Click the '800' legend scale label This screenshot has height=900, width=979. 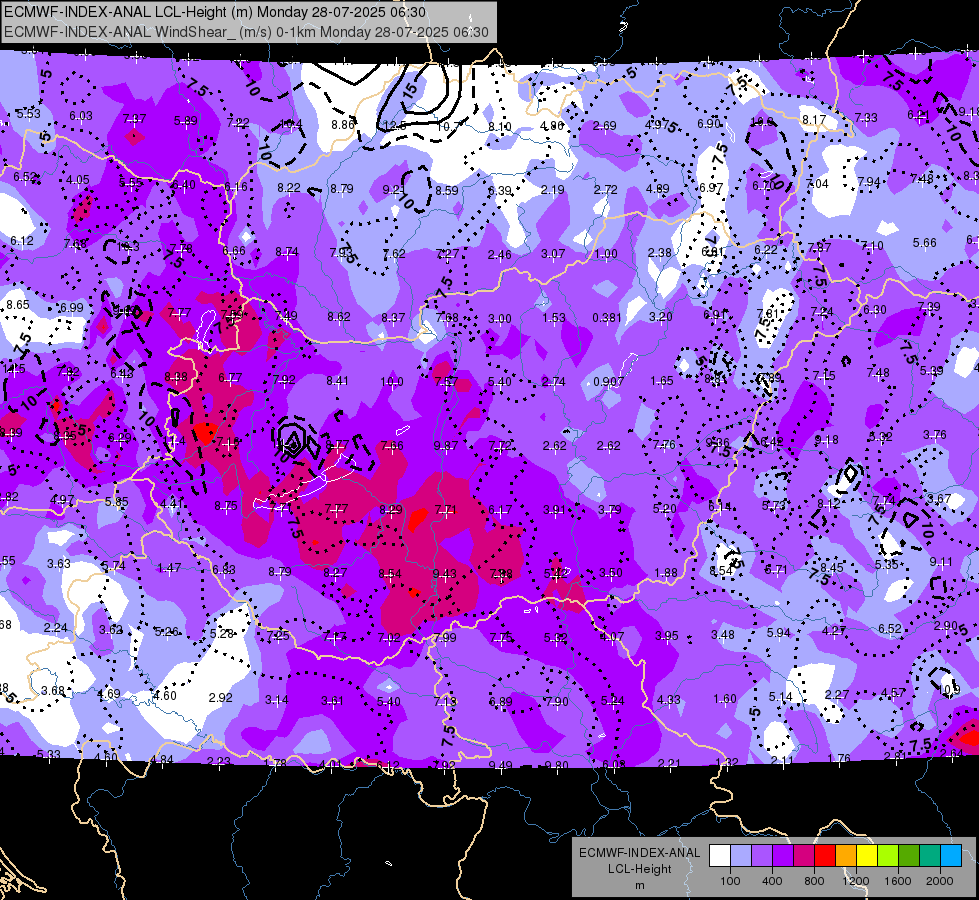coord(814,881)
